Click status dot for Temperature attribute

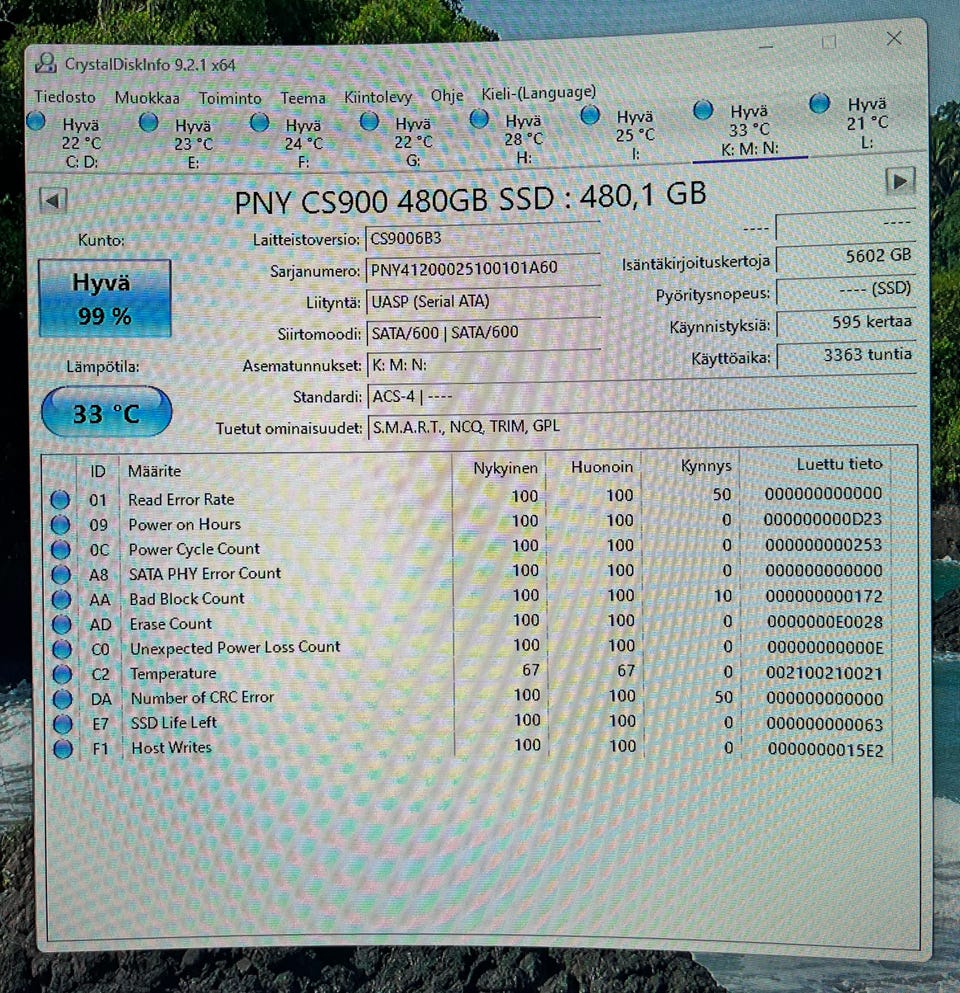[x=62, y=674]
